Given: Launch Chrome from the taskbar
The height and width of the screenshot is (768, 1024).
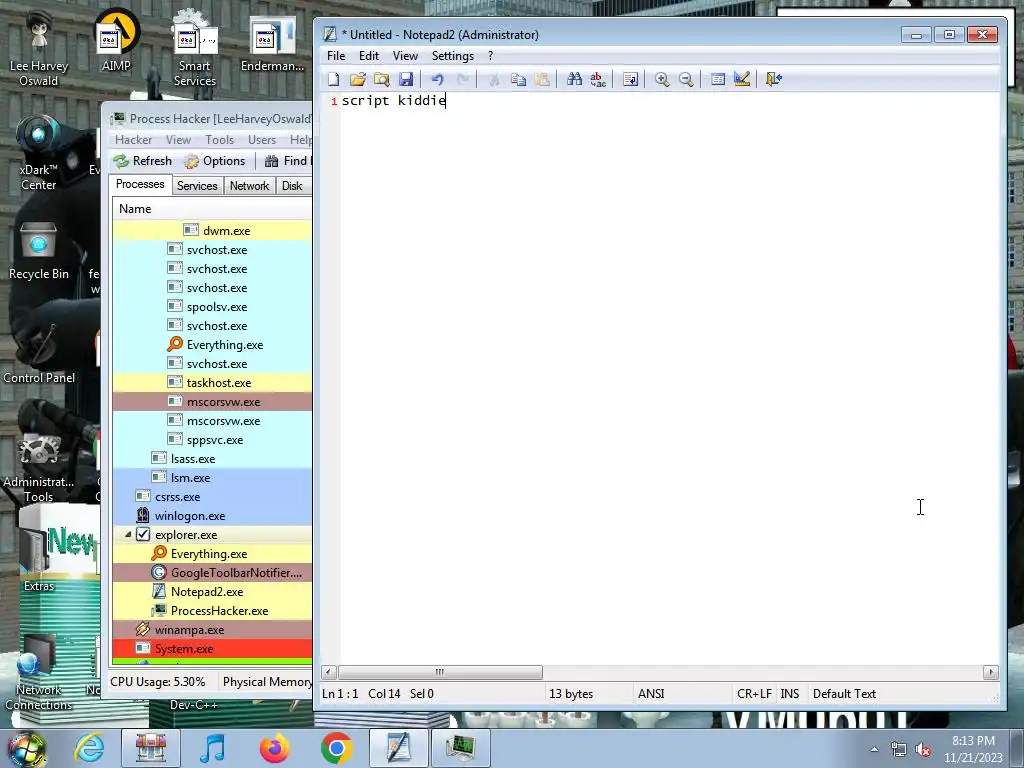Looking at the screenshot, I should coord(336,748).
